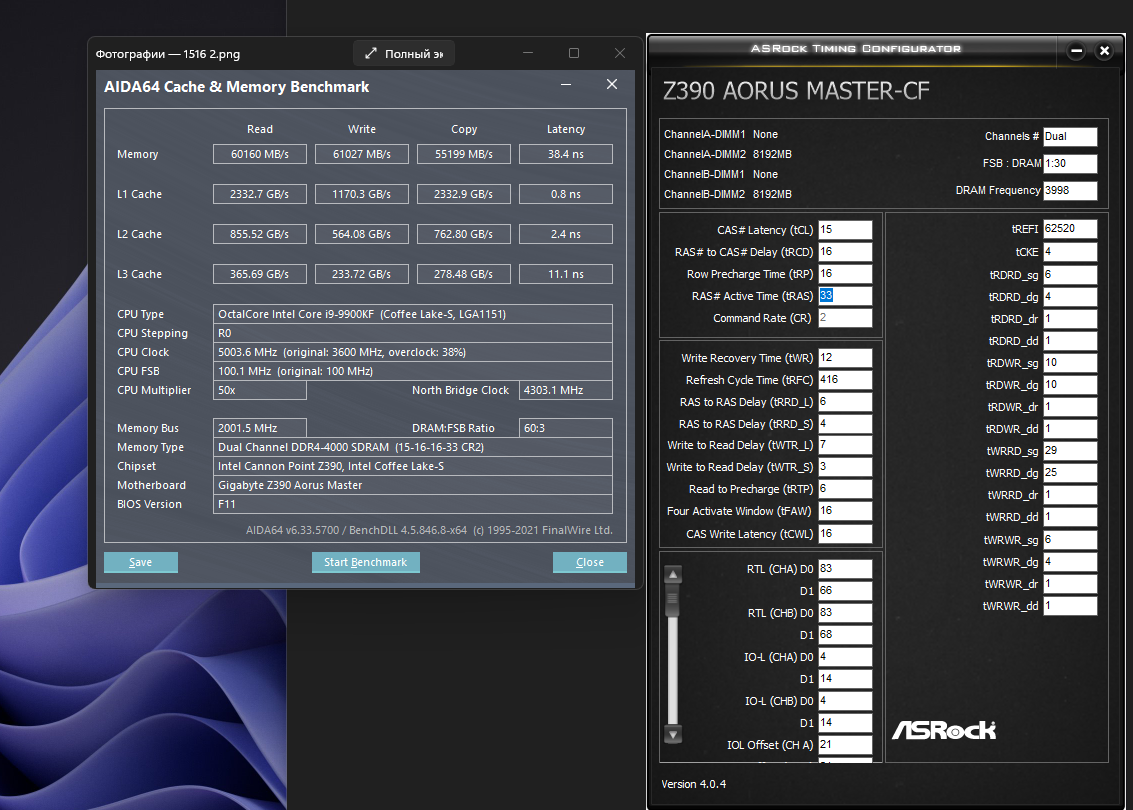Click the Memory Latency value 38.4 ns
This screenshot has width=1133, height=810.
566,154
